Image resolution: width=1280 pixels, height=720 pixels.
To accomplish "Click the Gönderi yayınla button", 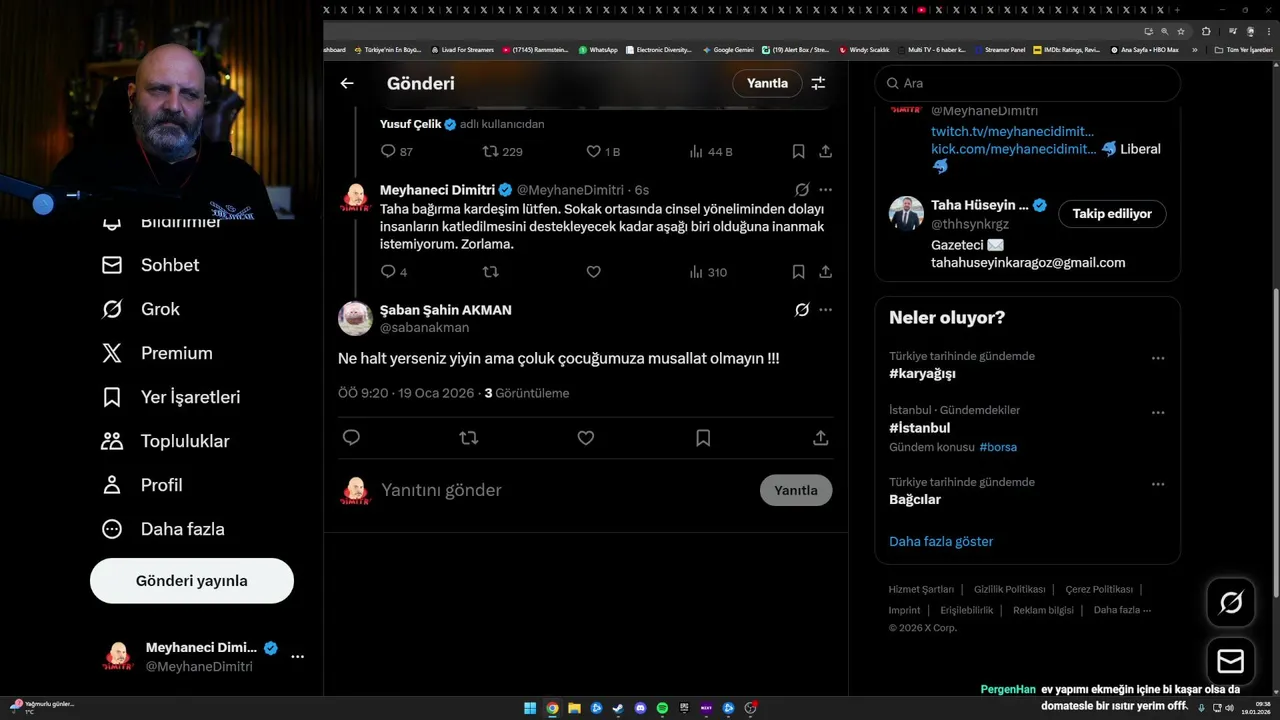I will (192, 581).
